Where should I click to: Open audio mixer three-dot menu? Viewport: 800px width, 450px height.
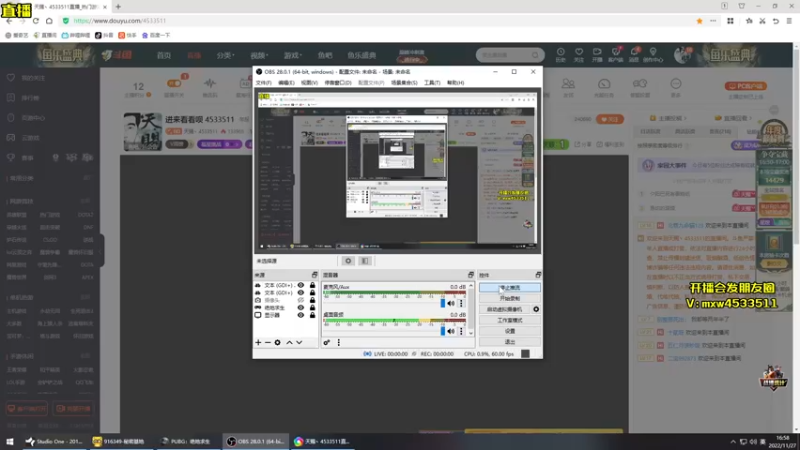(x=339, y=342)
